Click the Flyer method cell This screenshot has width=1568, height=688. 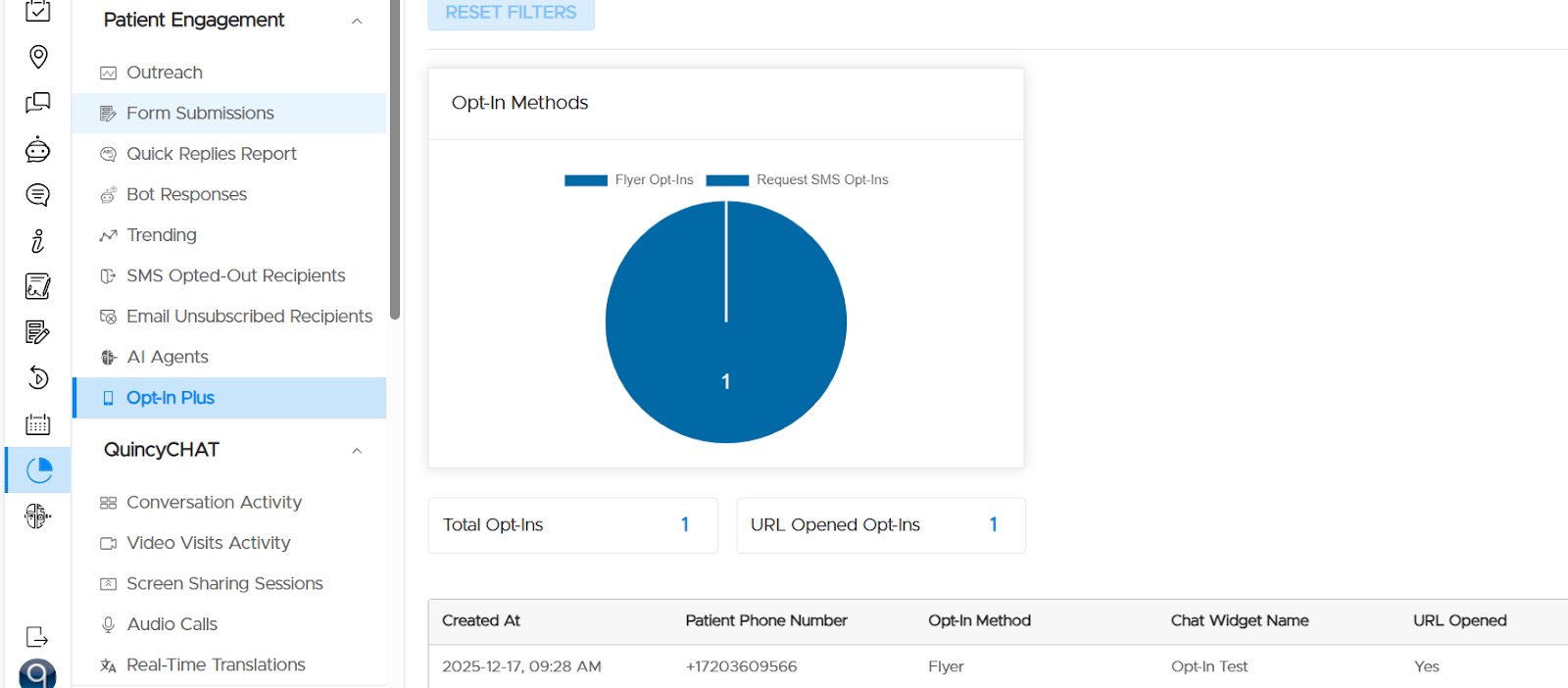click(946, 667)
